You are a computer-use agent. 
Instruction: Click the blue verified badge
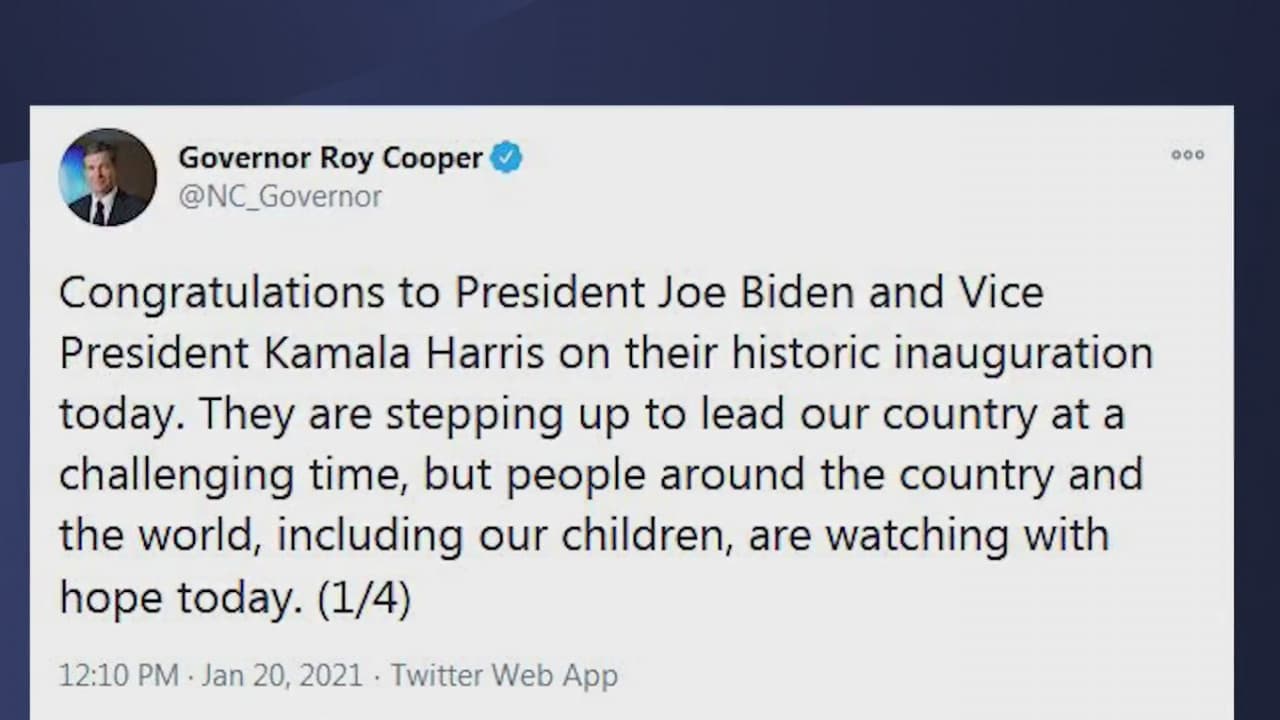[506, 158]
